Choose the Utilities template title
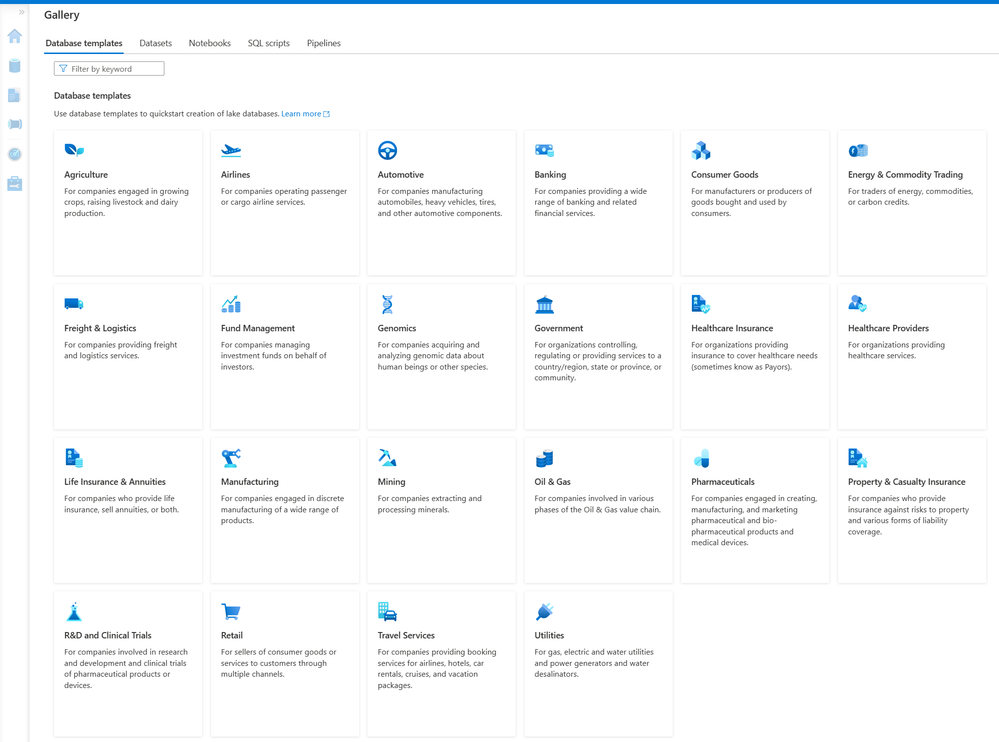The width and height of the screenshot is (999, 742). 549,635
